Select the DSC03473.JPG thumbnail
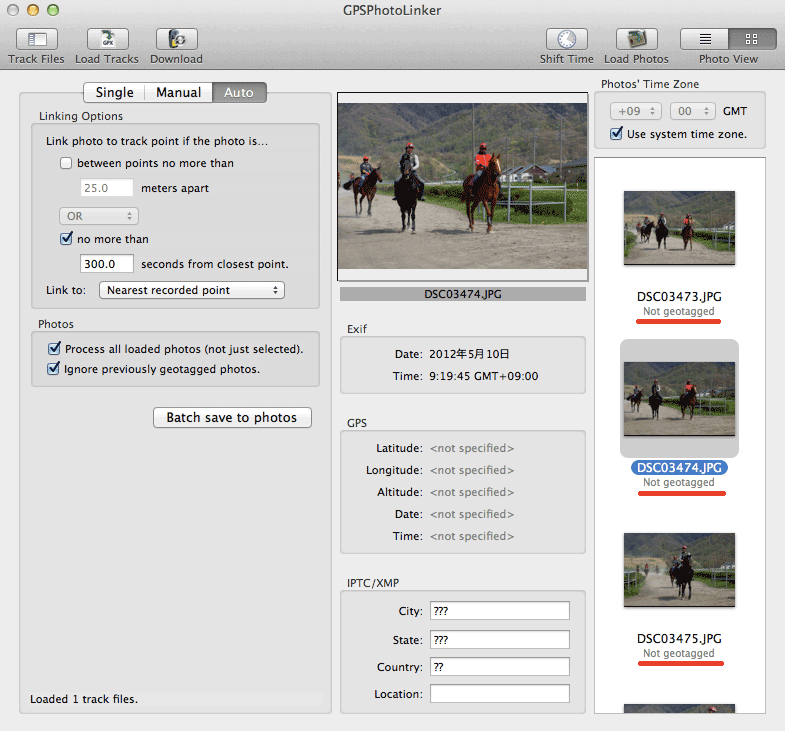This screenshot has width=785, height=731. coord(679,228)
